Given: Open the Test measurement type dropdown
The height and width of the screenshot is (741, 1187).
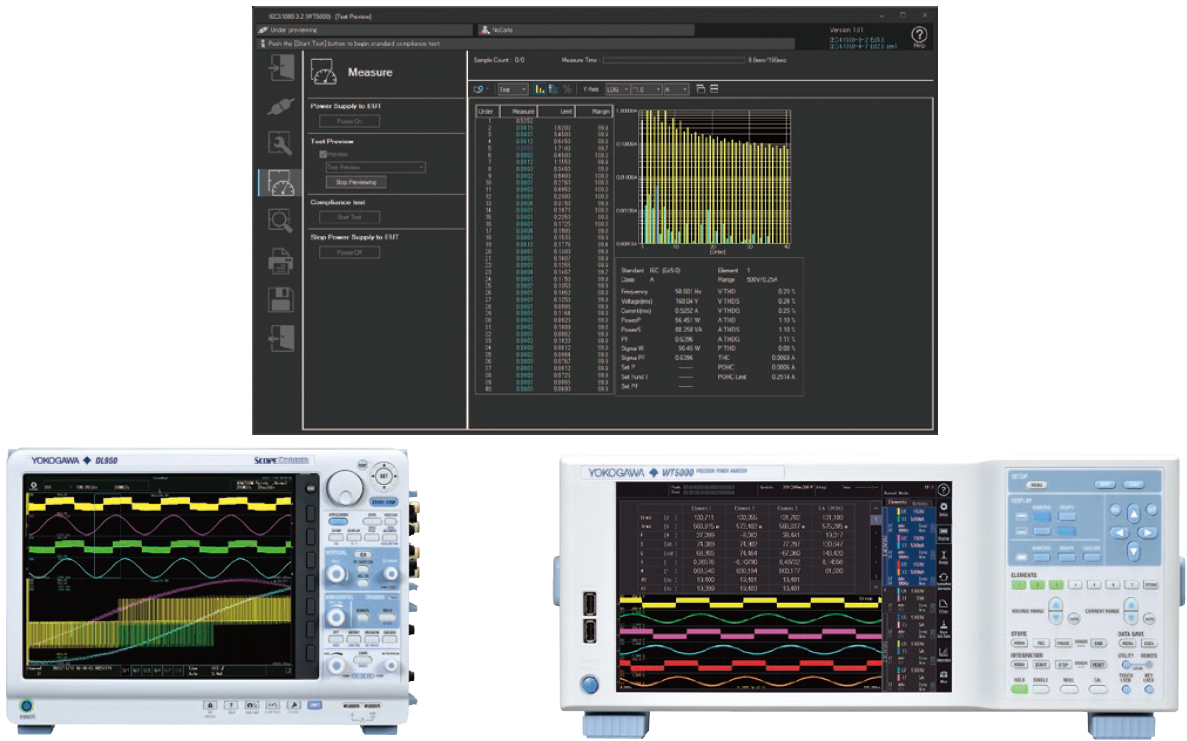Looking at the screenshot, I should (513, 89).
